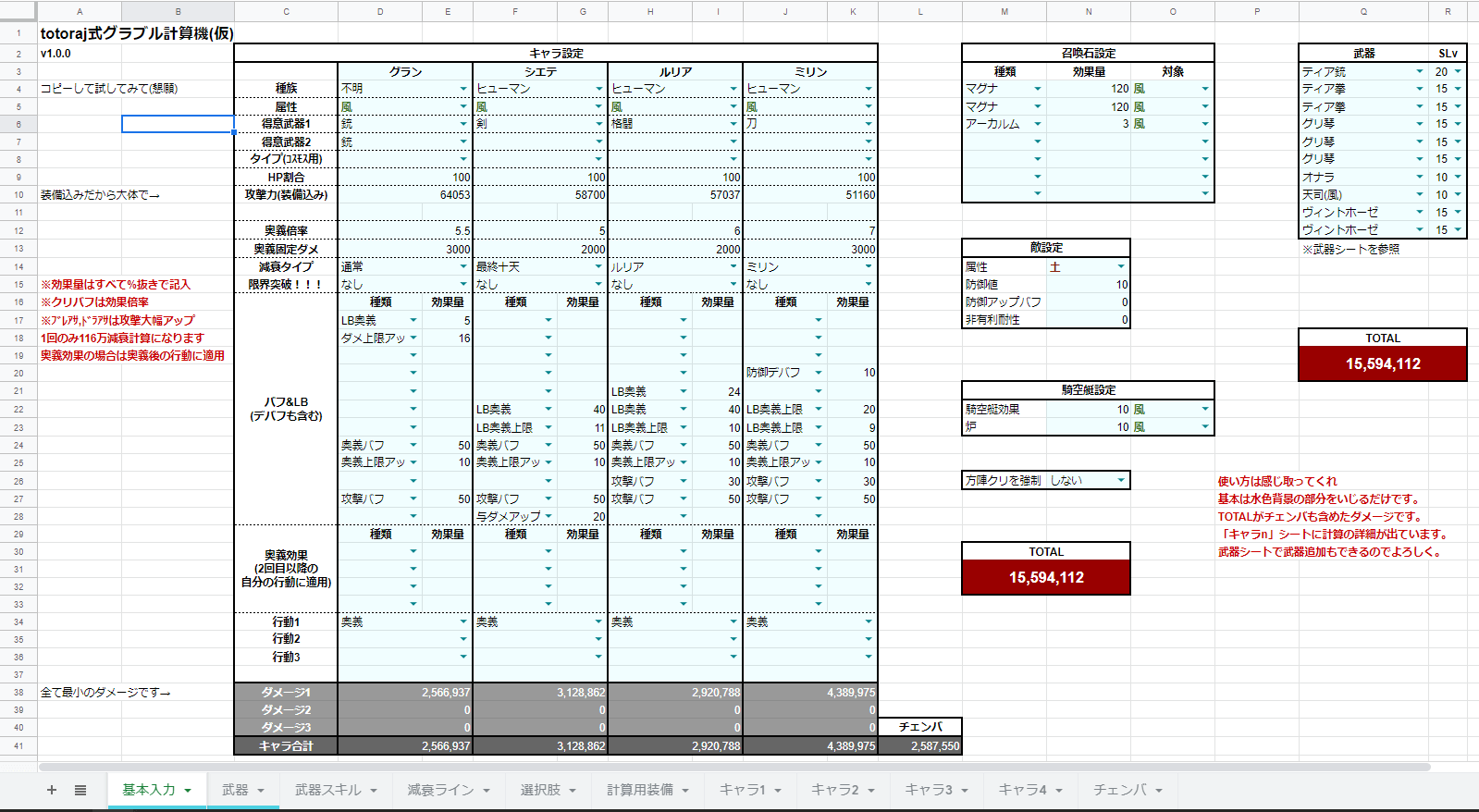Click the note ※武器シートを参照
This screenshot has width=1479, height=812.
[x=1350, y=250]
